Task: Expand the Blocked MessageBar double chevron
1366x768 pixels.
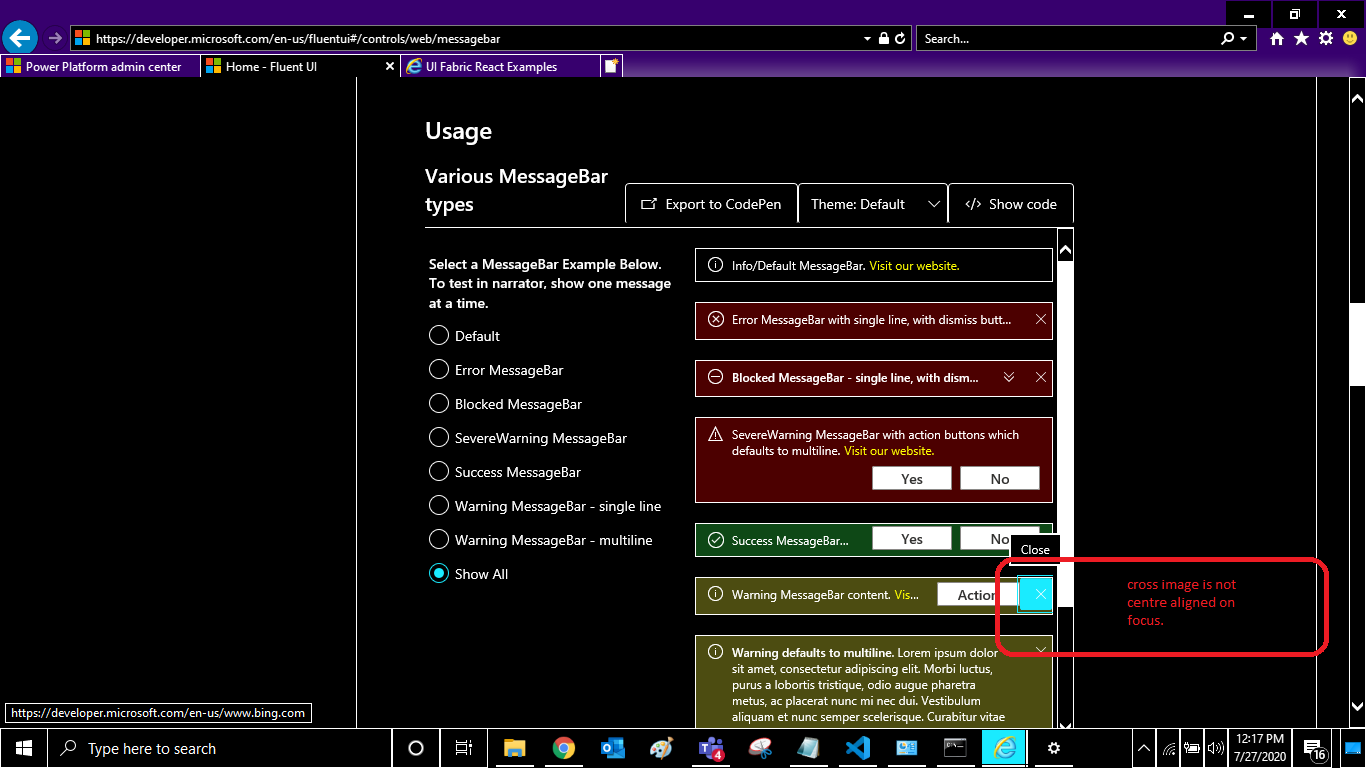Action: (x=1009, y=378)
